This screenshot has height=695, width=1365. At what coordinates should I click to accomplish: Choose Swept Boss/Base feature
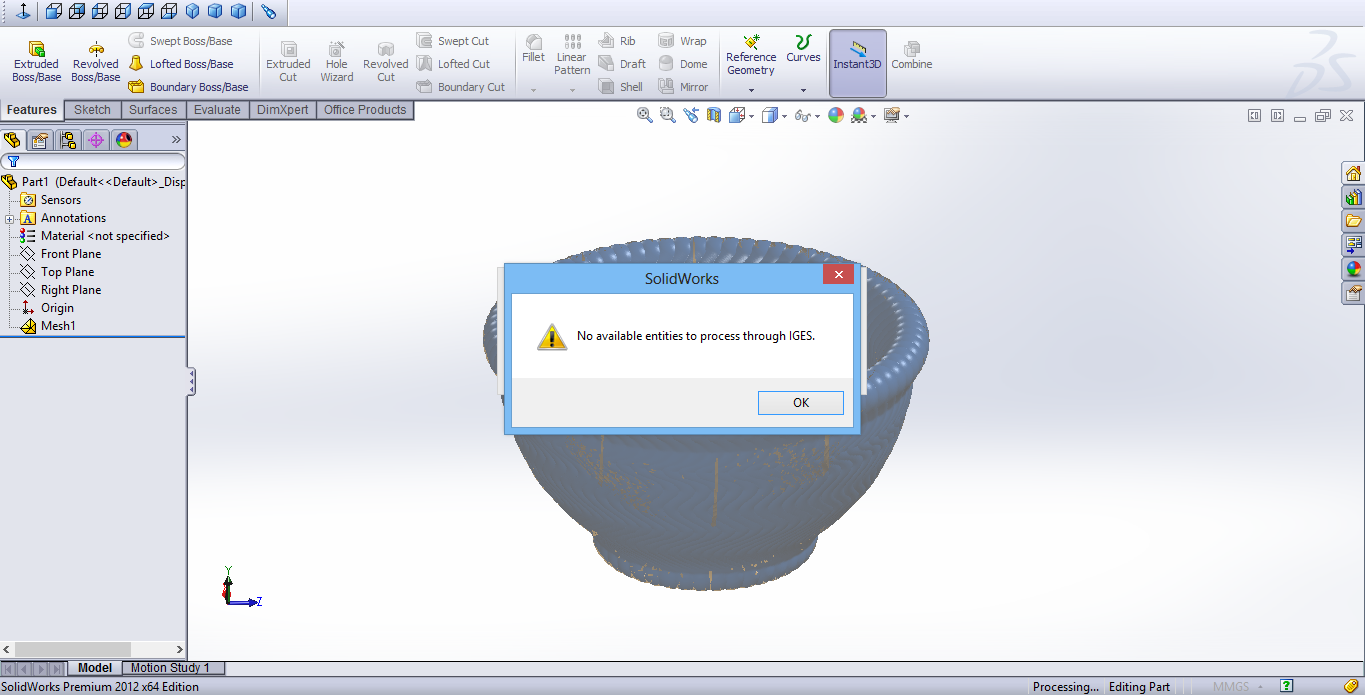coord(181,41)
